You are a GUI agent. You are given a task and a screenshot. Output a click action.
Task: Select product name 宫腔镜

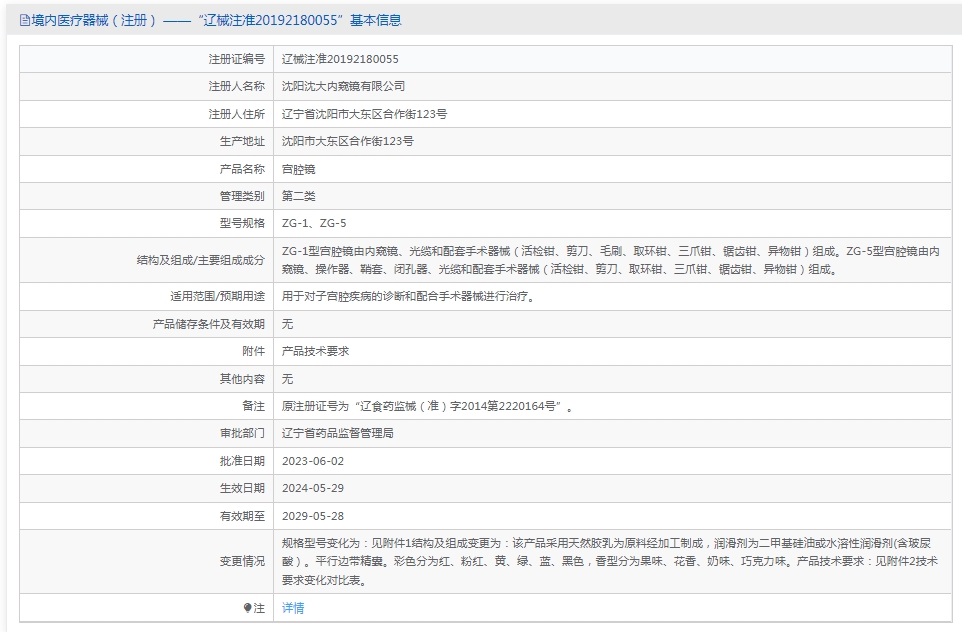tap(299, 169)
